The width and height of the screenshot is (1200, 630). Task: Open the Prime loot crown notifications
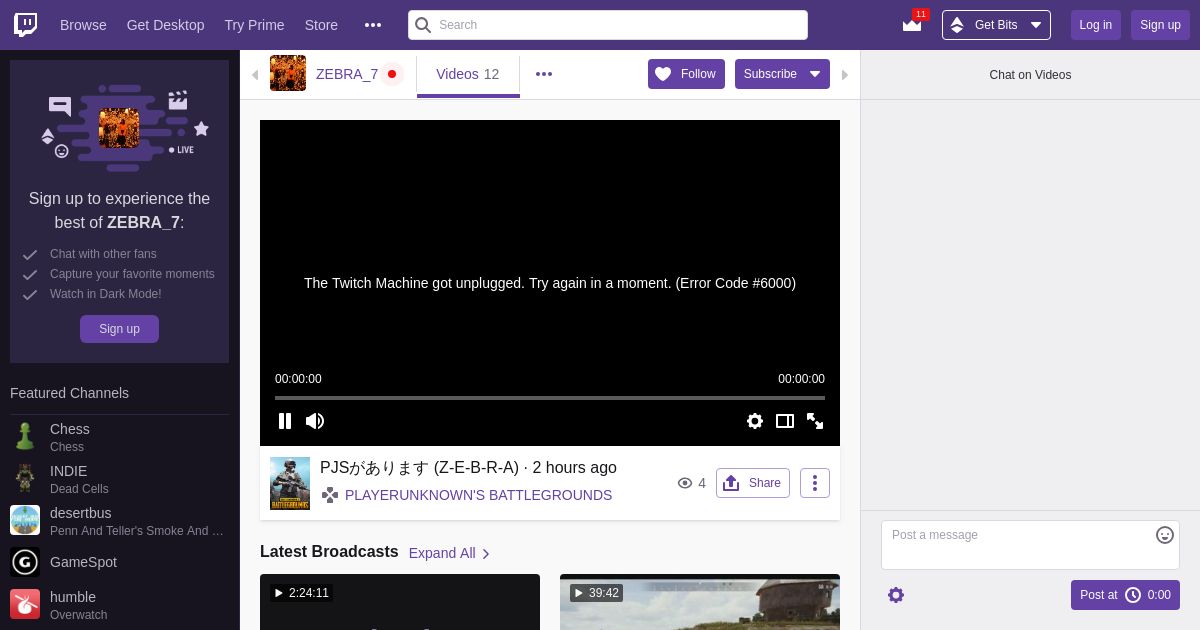(912, 24)
